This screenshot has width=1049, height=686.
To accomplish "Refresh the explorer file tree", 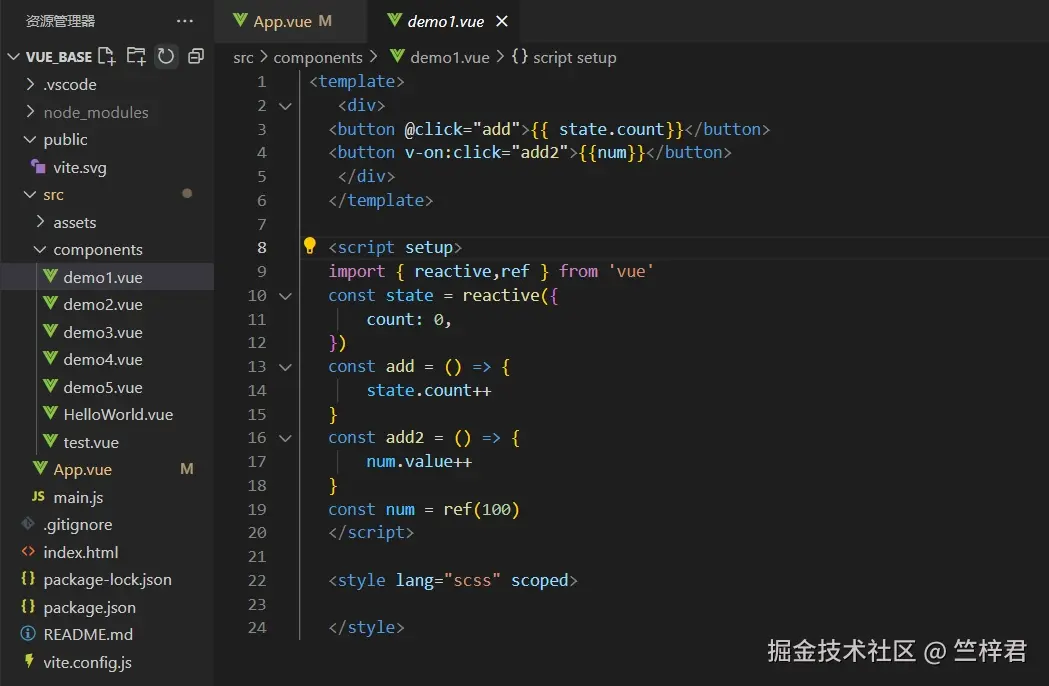I will 166,56.
